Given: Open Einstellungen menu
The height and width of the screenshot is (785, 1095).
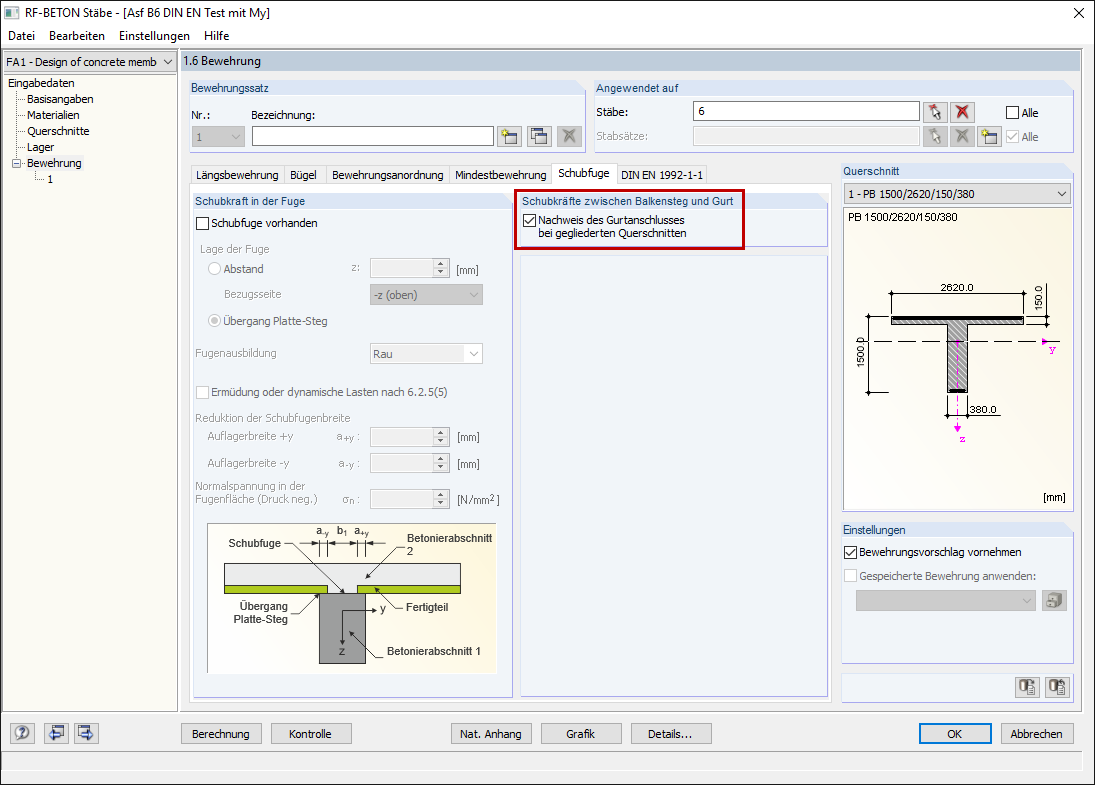Looking at the screenshot, I should [154, 36].
